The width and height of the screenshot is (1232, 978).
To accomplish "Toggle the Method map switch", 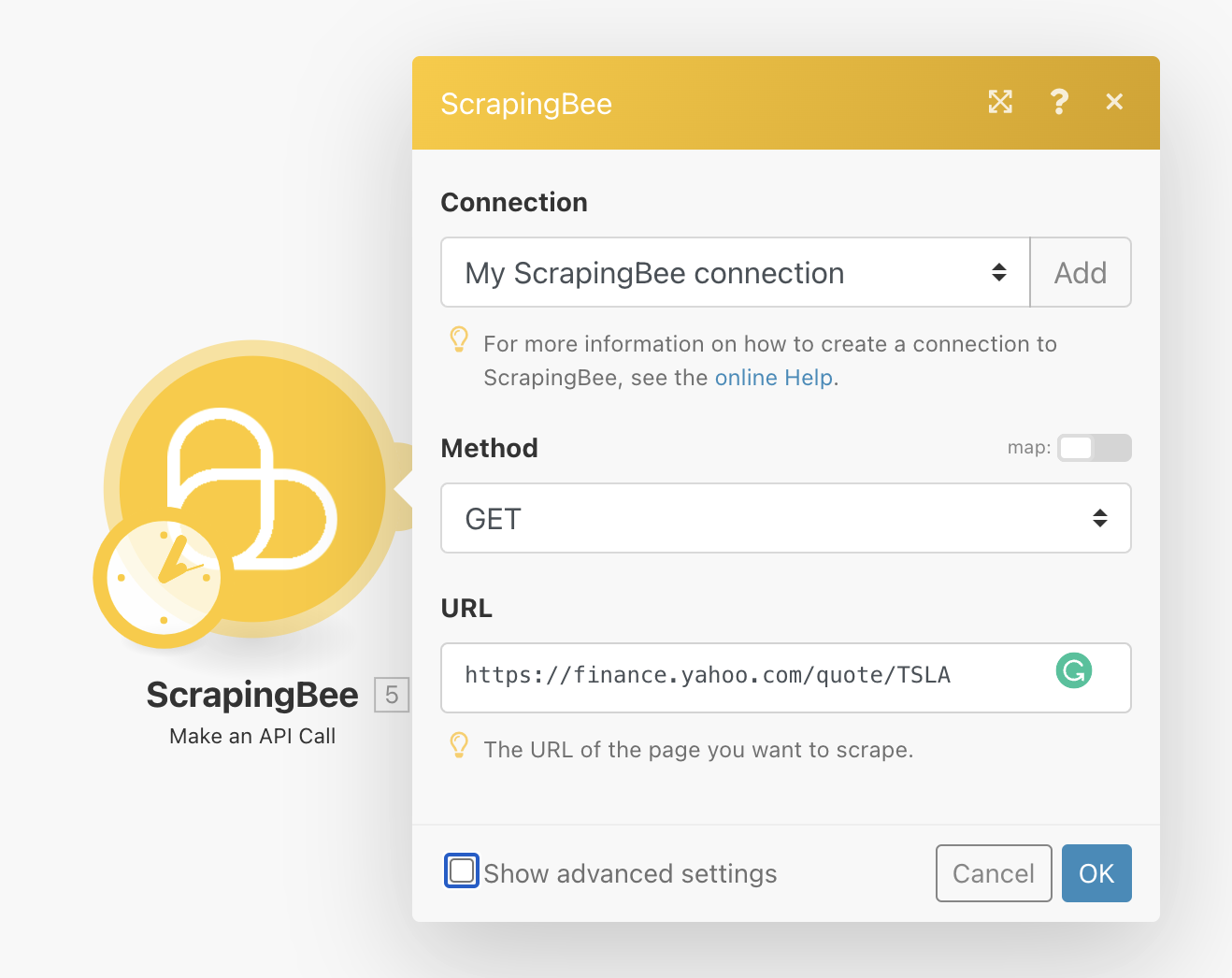I will point(1094,448).
